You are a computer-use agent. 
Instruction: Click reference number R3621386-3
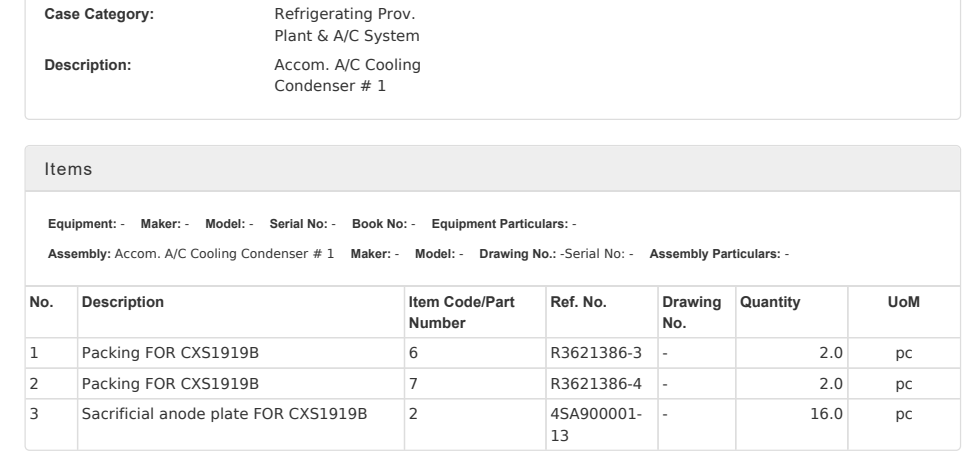(x=596, y=354)
